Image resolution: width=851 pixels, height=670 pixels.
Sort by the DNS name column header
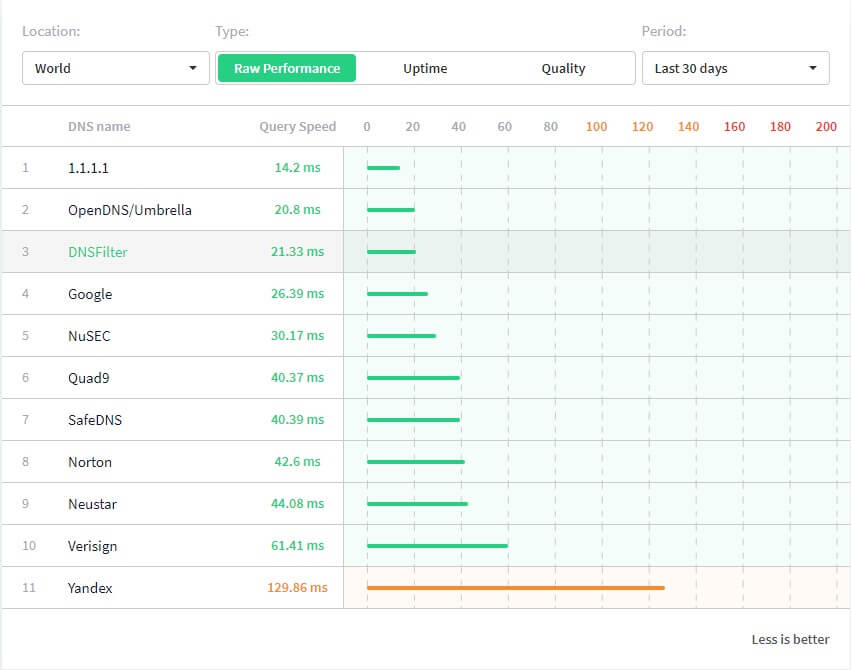(99, 126)
